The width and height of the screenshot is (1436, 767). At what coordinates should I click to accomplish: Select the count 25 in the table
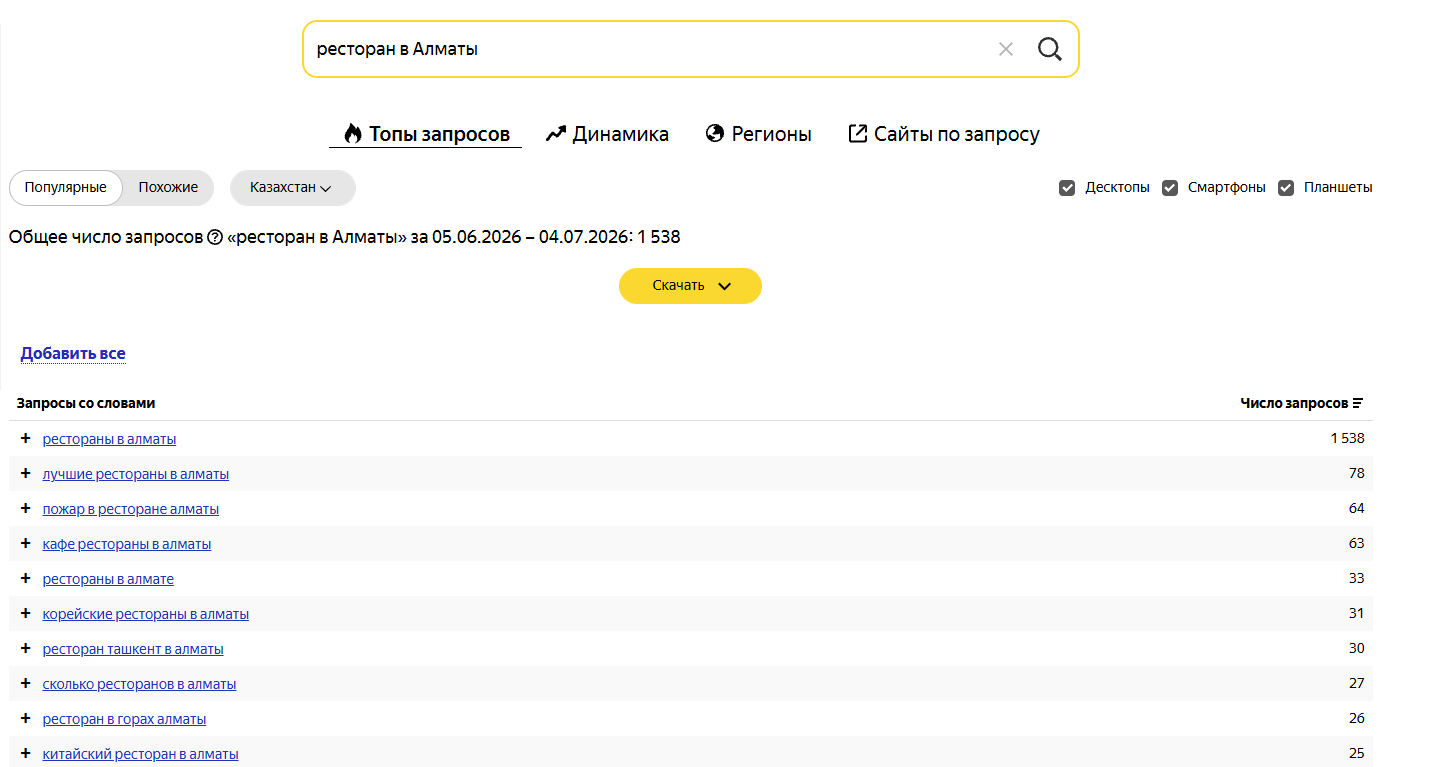(x=1356, y=753)
